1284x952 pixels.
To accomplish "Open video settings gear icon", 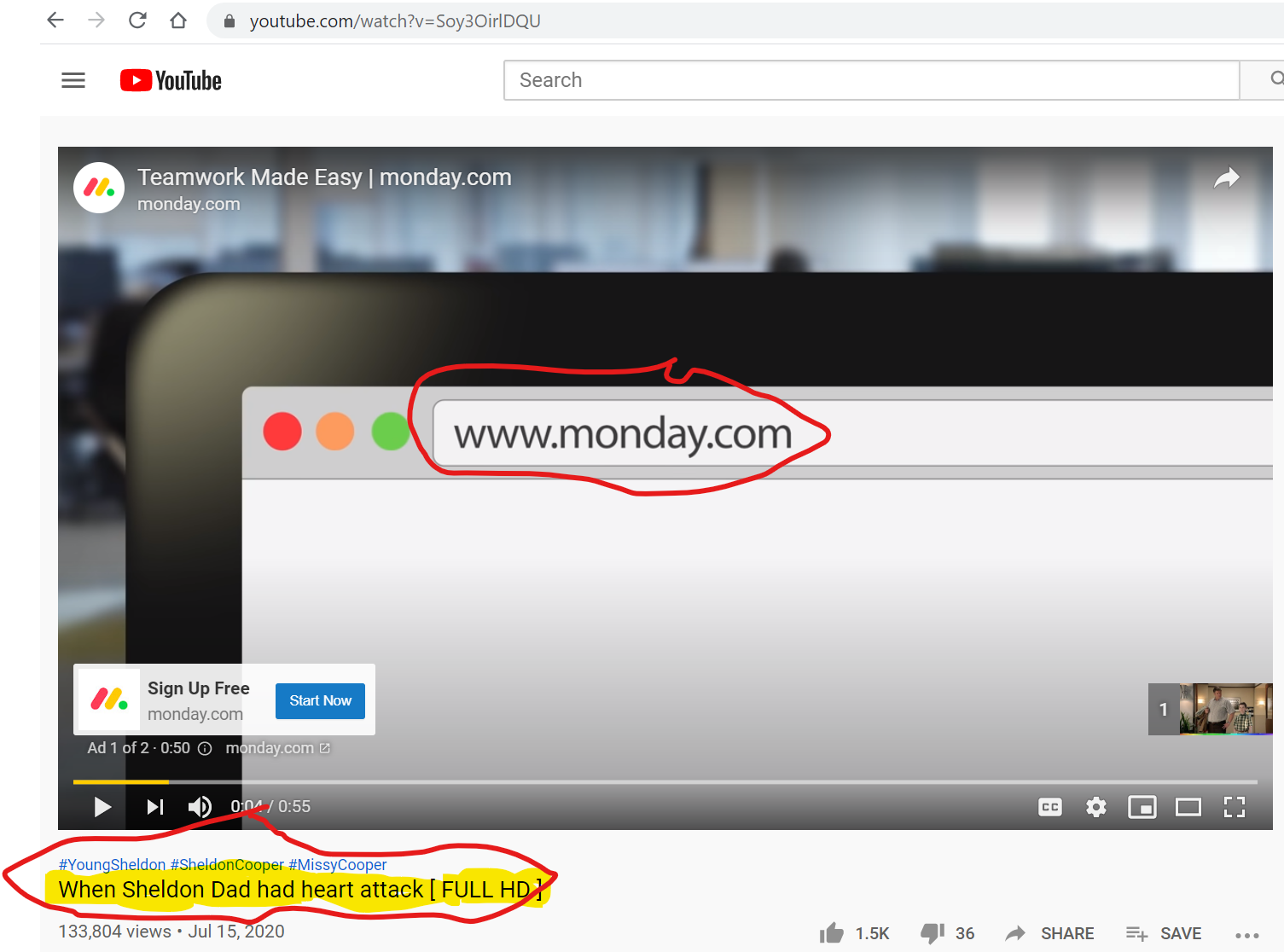I will pyautogui.click(x=1095, y=807).
